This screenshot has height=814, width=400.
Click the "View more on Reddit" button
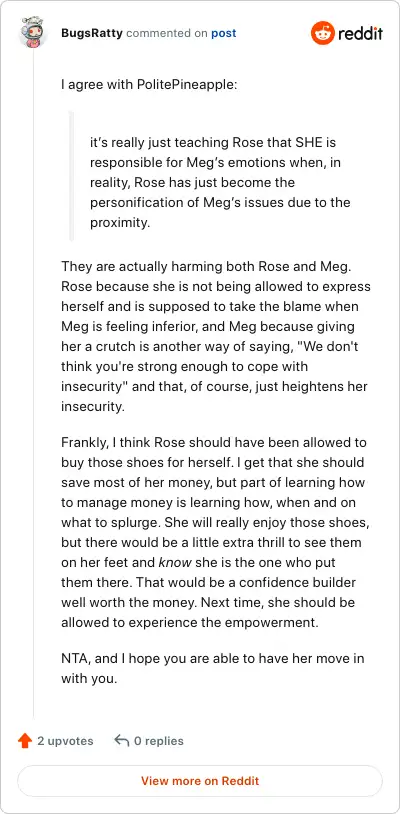(x=200, y=780)
